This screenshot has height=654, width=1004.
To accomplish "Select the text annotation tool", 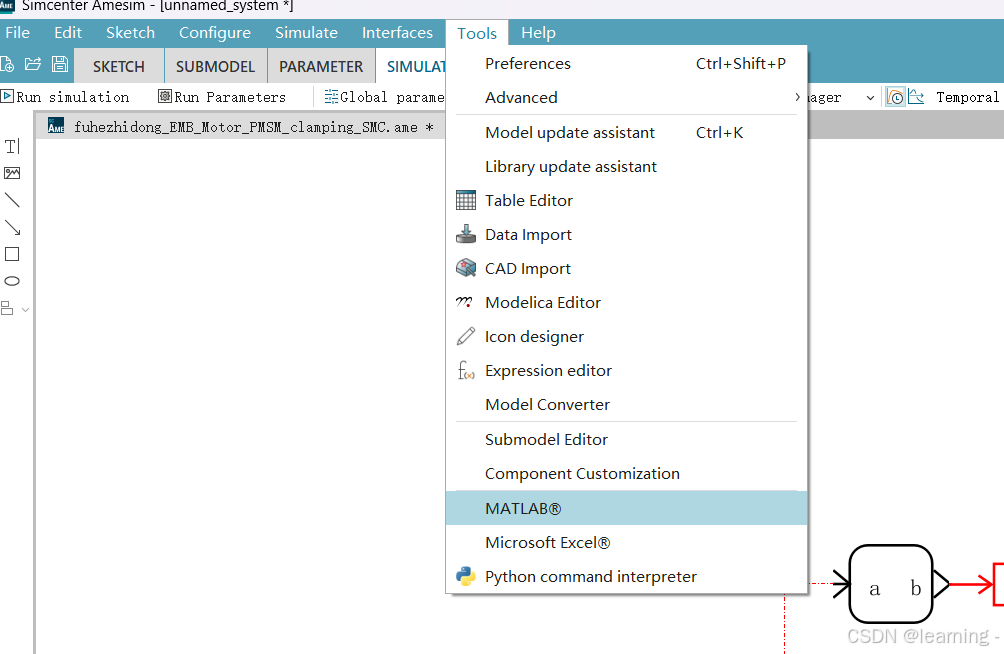I will pos(12,147).
